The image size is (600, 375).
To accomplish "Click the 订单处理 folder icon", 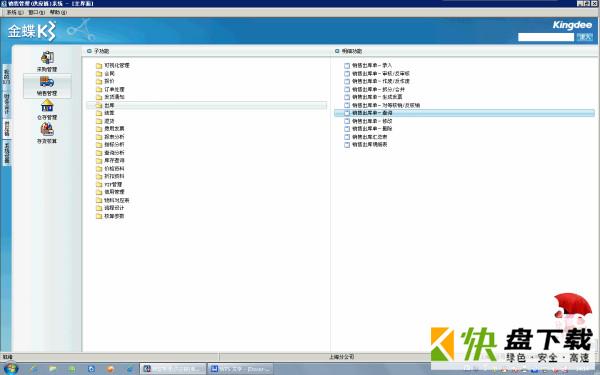I will tap(99, 90).
